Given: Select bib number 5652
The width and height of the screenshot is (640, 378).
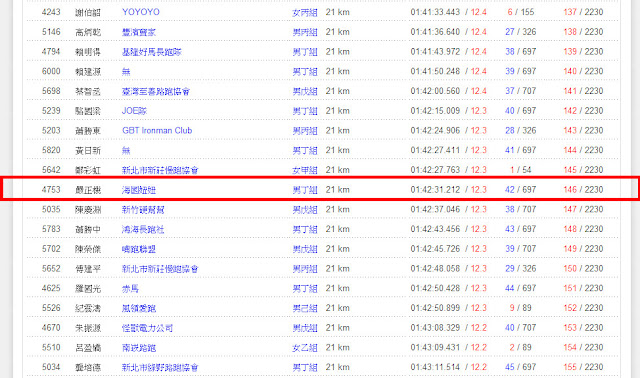Looking at the screenshot, I should pos(51,269).
